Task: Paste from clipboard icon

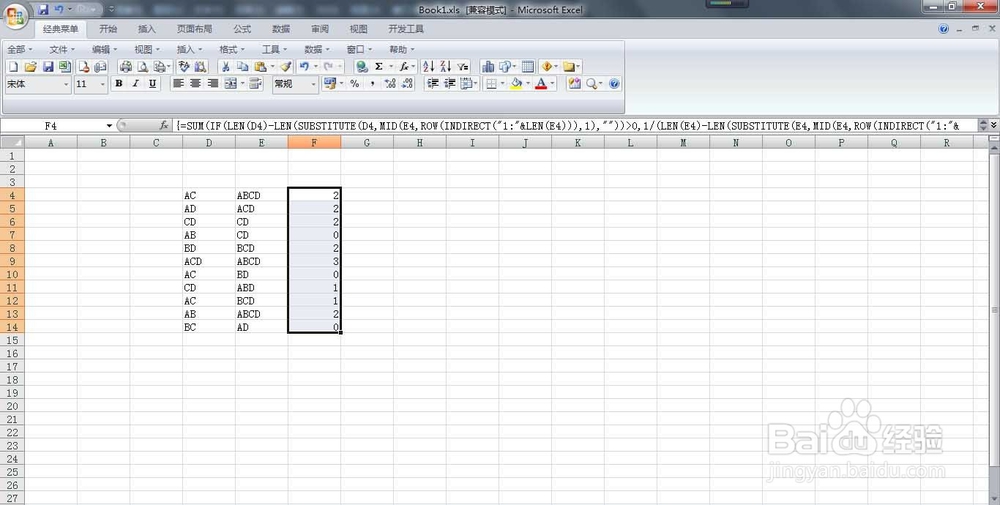Action: (260, 66)
